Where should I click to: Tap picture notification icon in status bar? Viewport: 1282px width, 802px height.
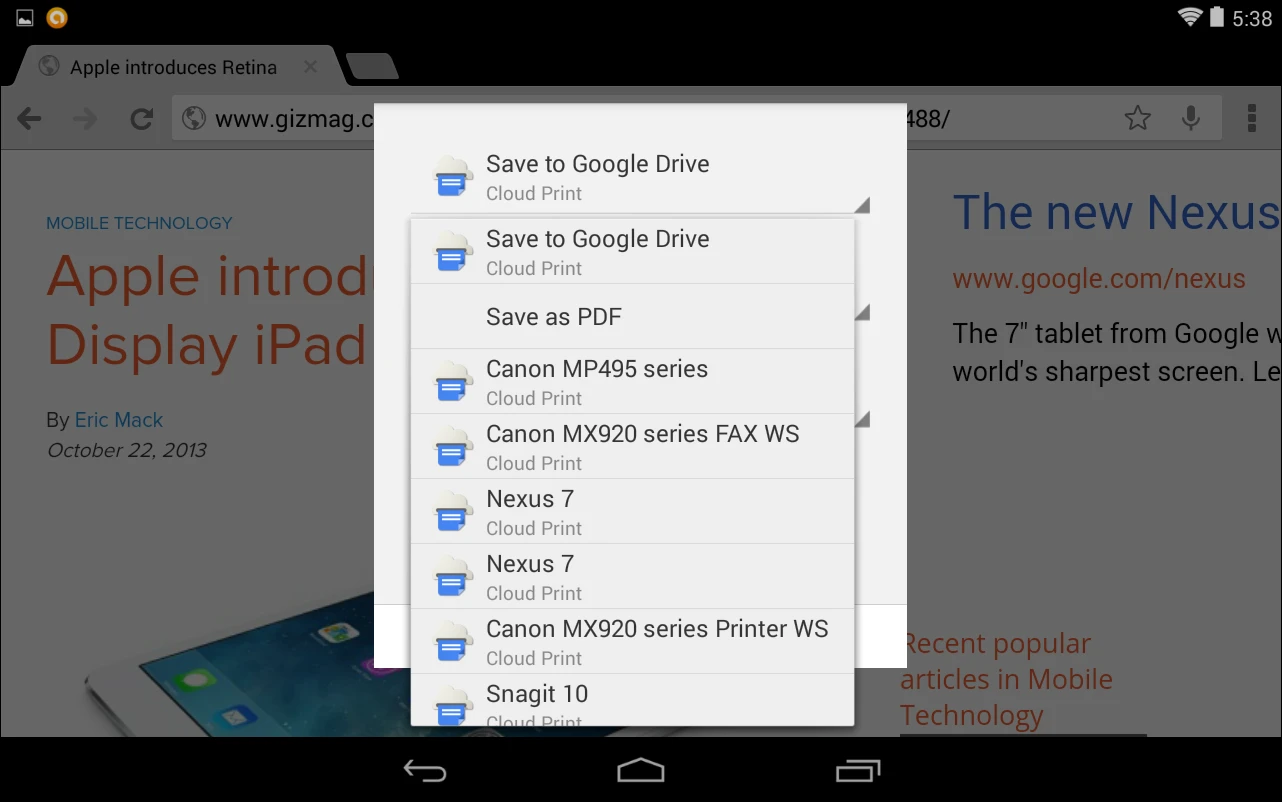[24, 18]
